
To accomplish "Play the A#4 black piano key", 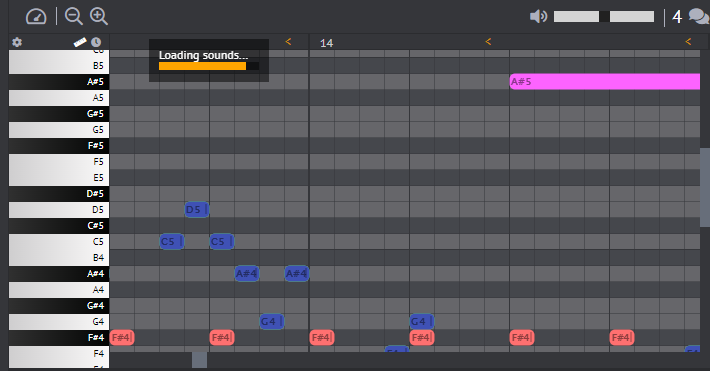I will [59, 274].
